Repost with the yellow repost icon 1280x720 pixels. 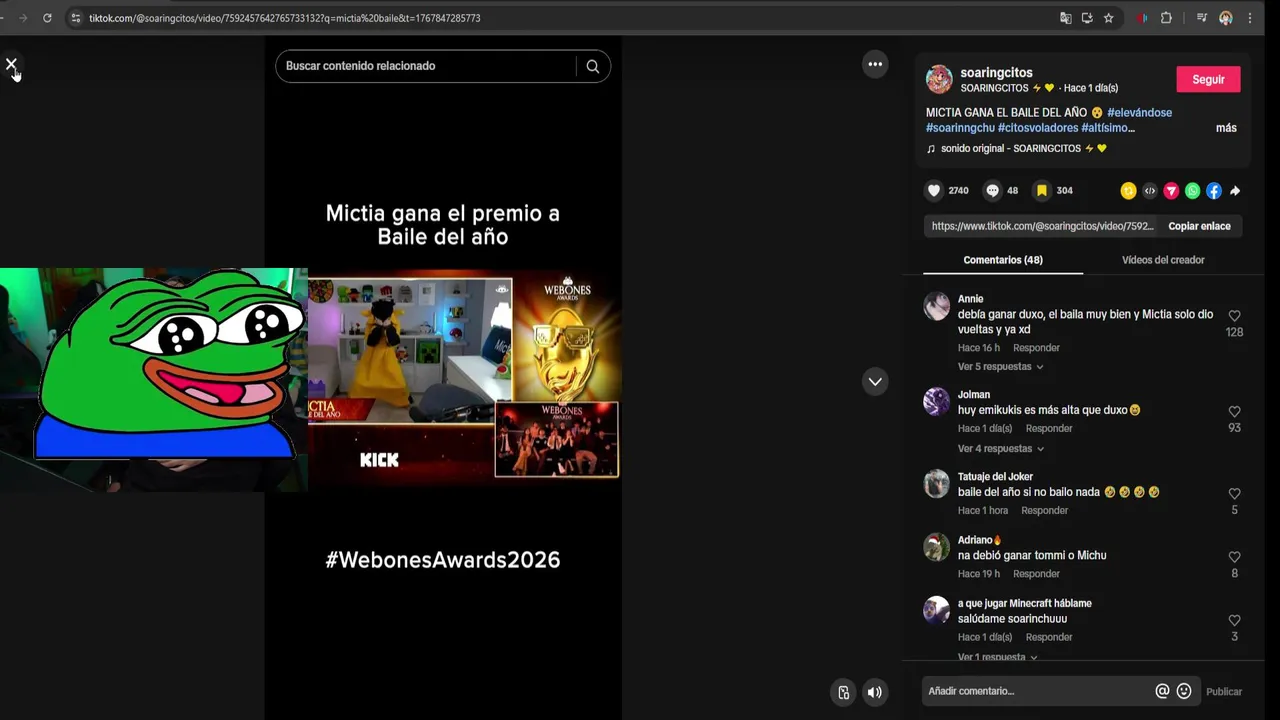point(1128,191)
